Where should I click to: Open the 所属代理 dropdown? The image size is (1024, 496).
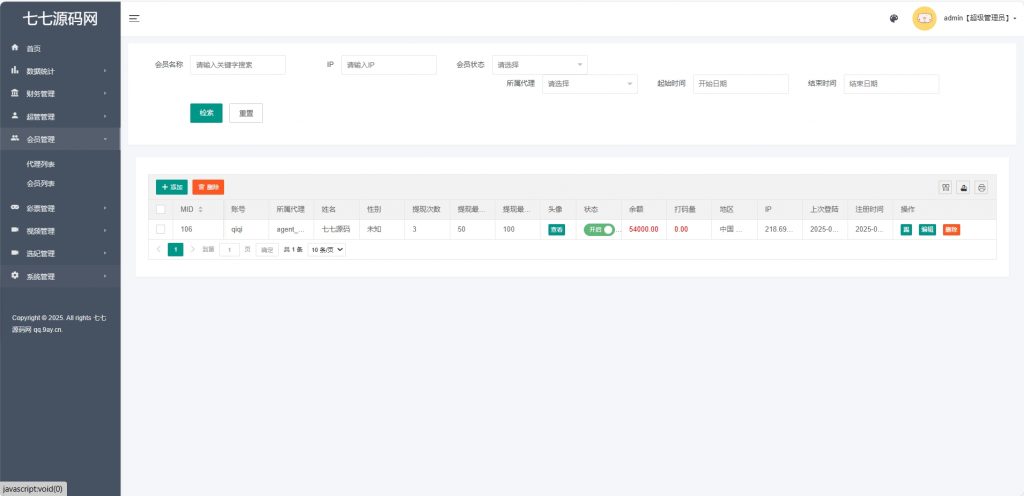coord(590,84)
